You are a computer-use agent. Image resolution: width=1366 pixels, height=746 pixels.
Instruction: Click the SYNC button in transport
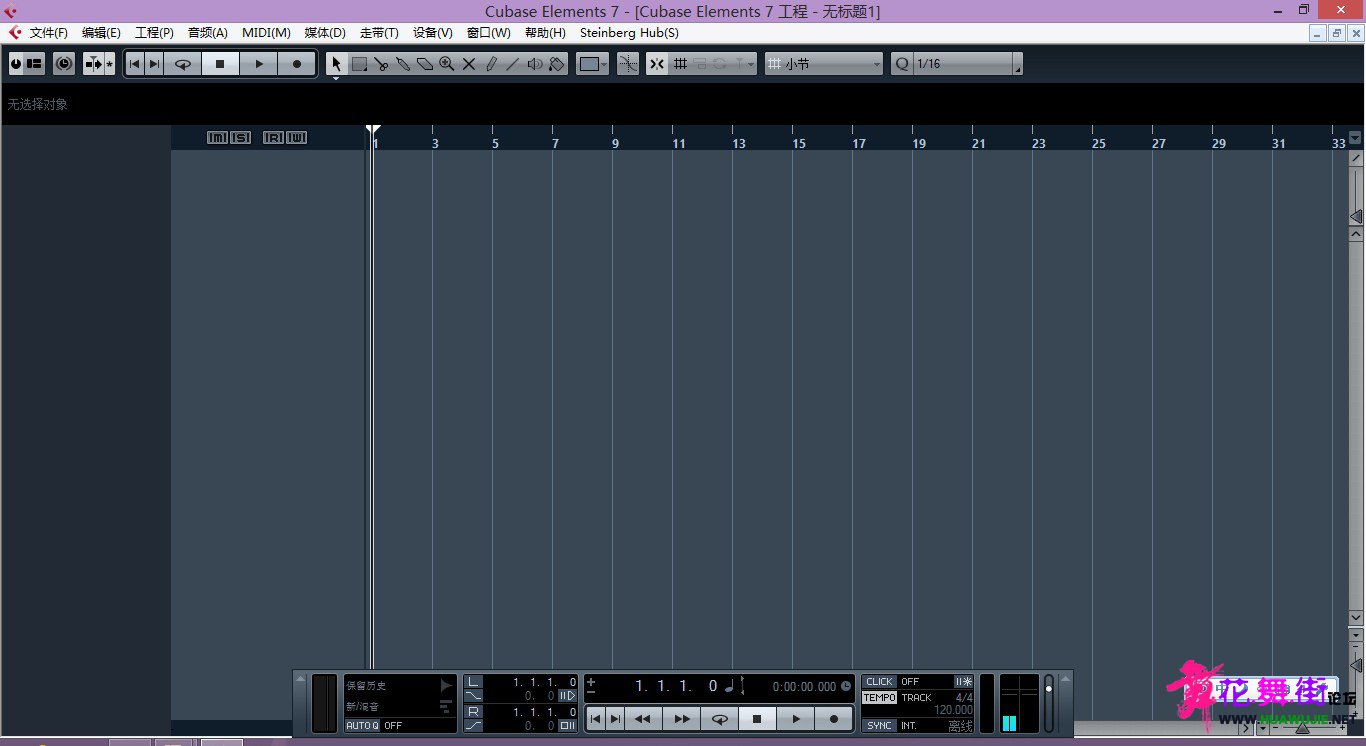click(x=880, y=726)
